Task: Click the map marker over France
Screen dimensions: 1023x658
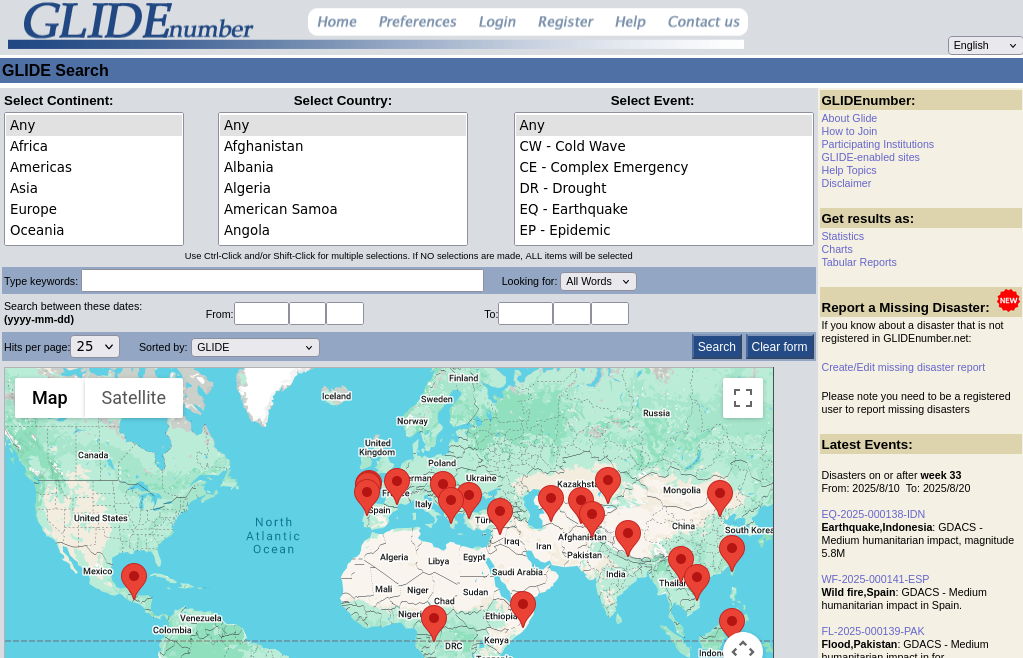Action: (397, 485)
